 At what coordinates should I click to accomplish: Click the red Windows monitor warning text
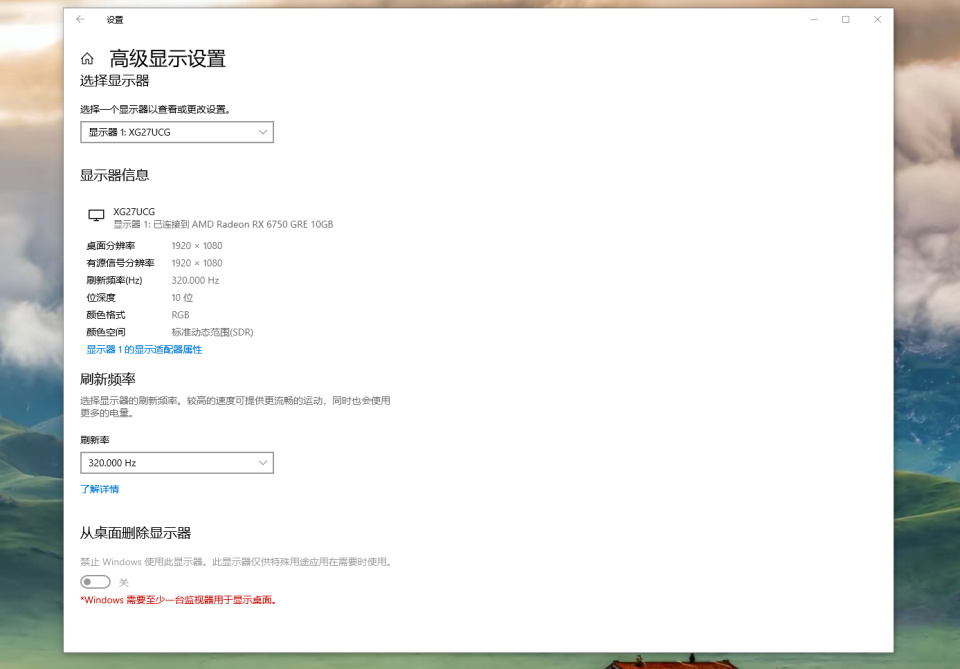coord(179,600)
